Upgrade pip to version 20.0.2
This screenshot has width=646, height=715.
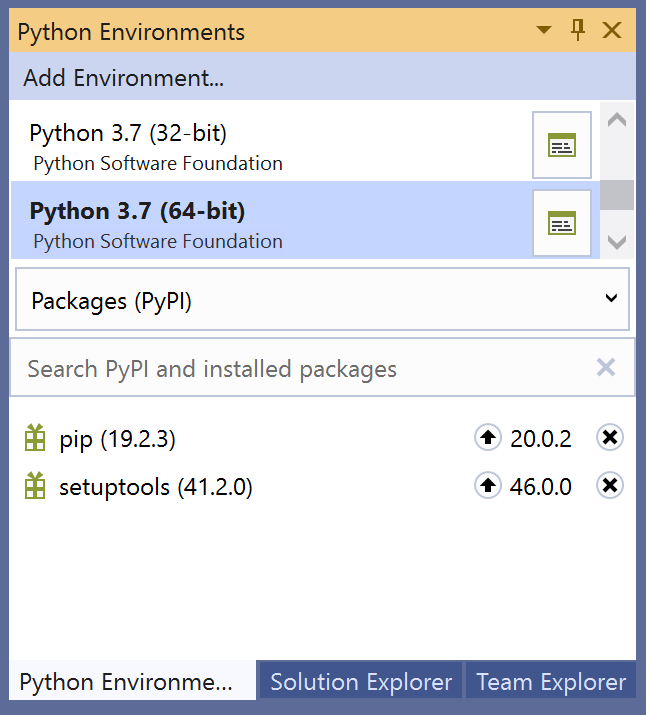pyautogui.click(x=487, y=437)
